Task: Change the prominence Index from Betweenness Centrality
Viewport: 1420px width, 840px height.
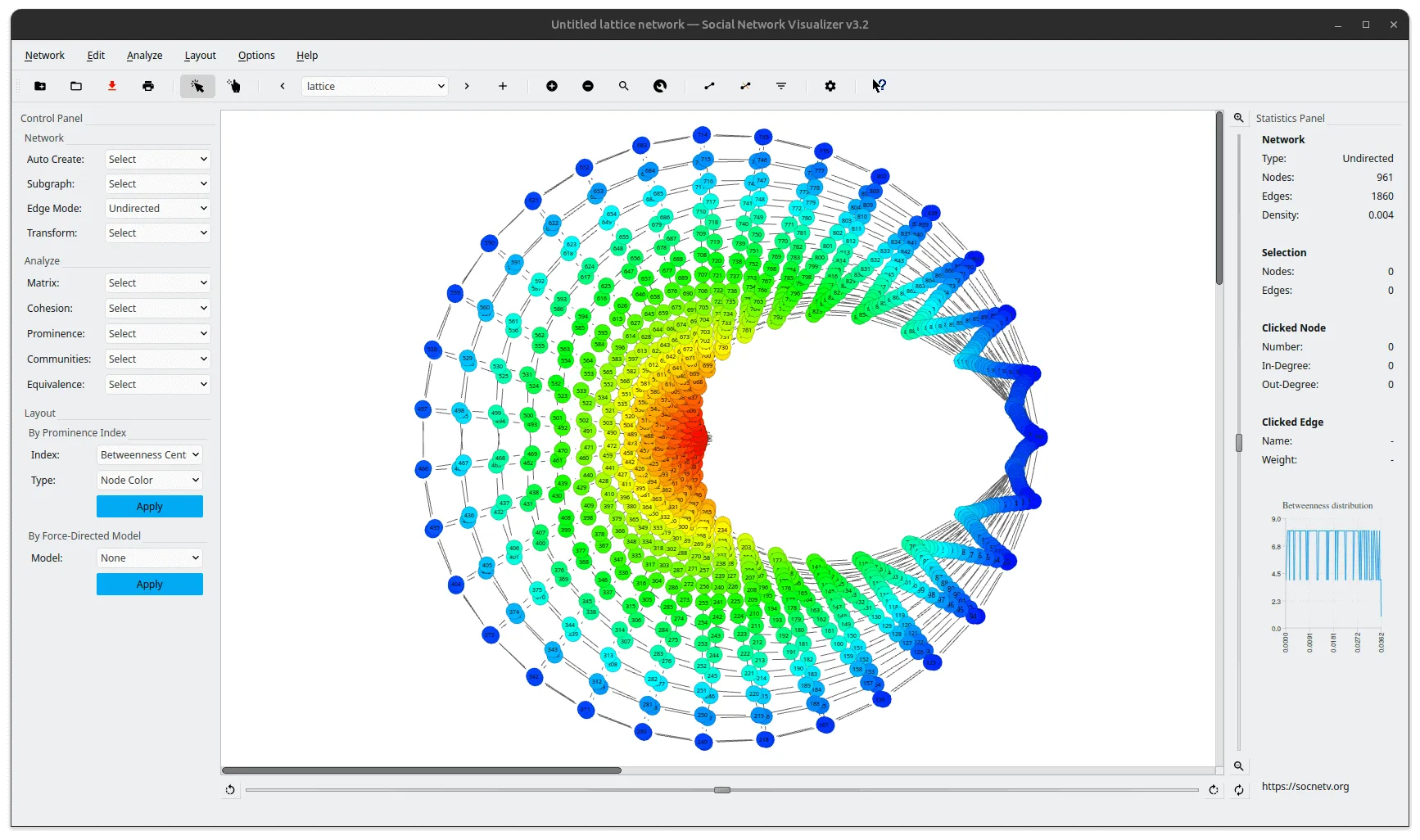Action: pos(149,454)
